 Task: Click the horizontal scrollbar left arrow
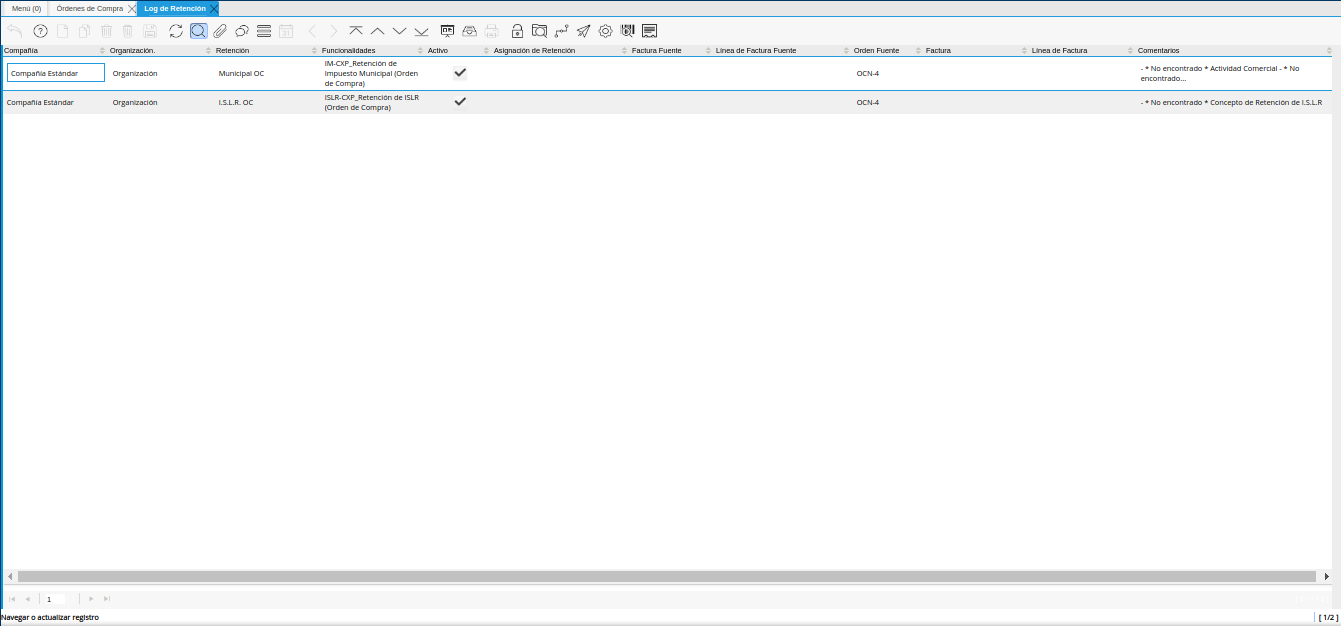tap(10, 576)
